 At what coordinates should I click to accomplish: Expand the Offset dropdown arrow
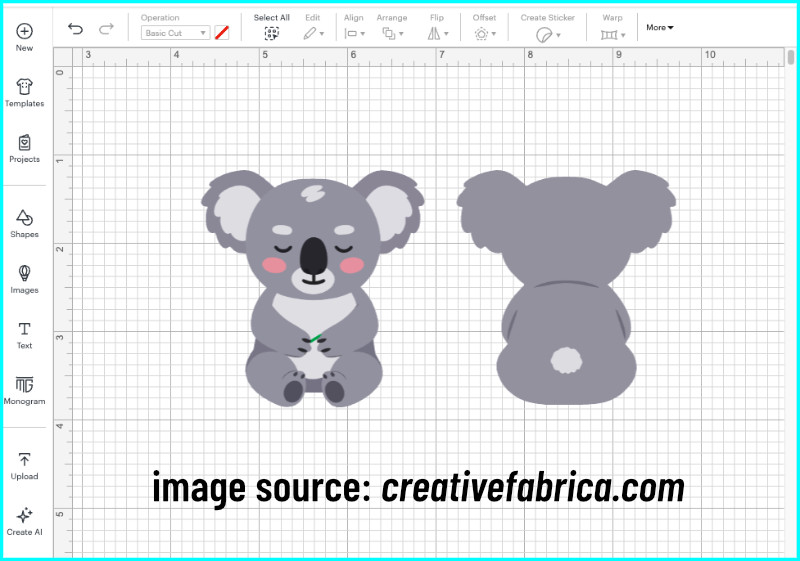click(x=494, y=34)
